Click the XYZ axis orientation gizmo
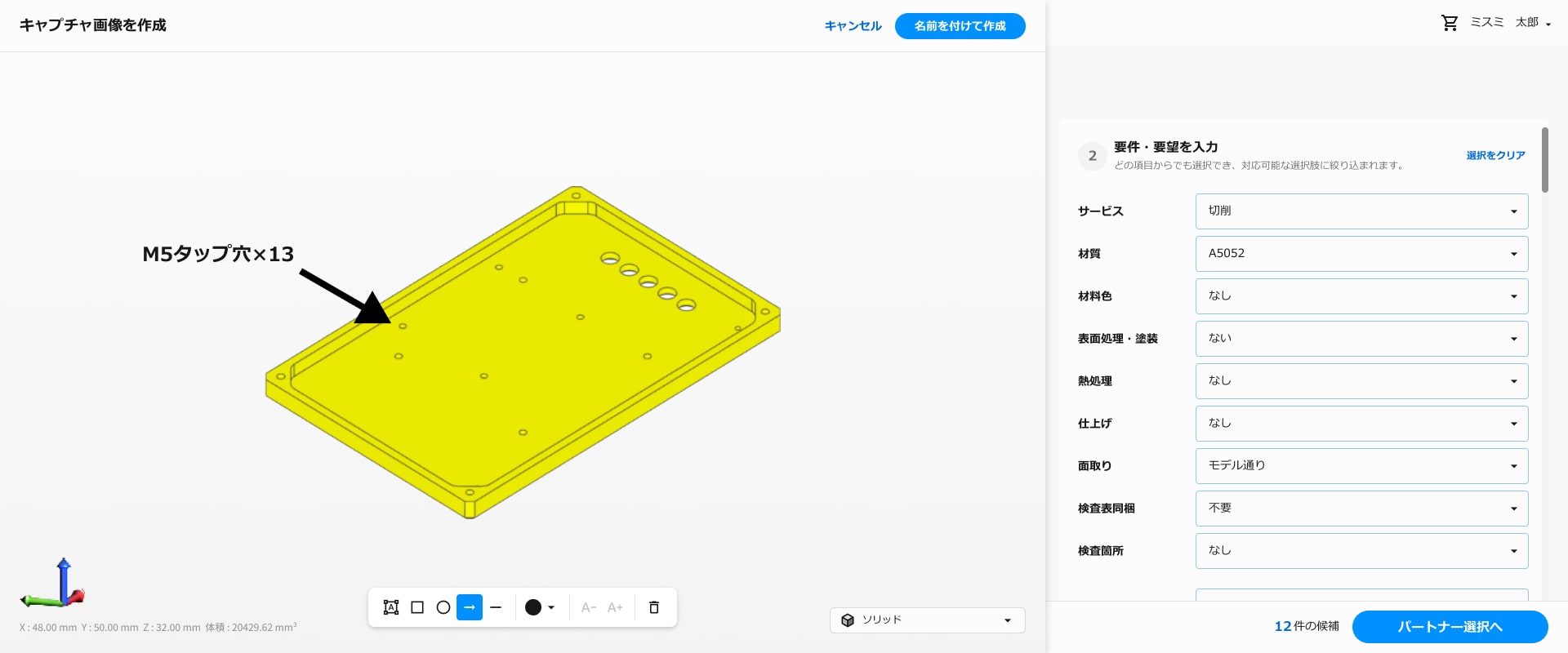 coord(53,584)
